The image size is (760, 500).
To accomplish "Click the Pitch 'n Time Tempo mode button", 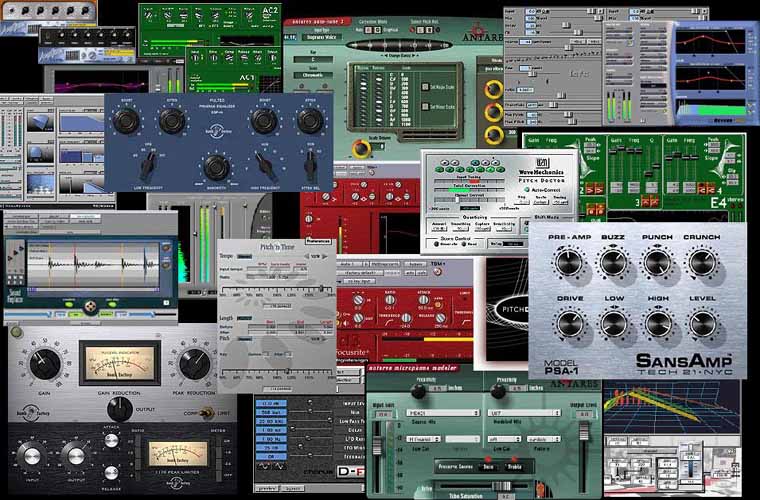I will (245, 256).
